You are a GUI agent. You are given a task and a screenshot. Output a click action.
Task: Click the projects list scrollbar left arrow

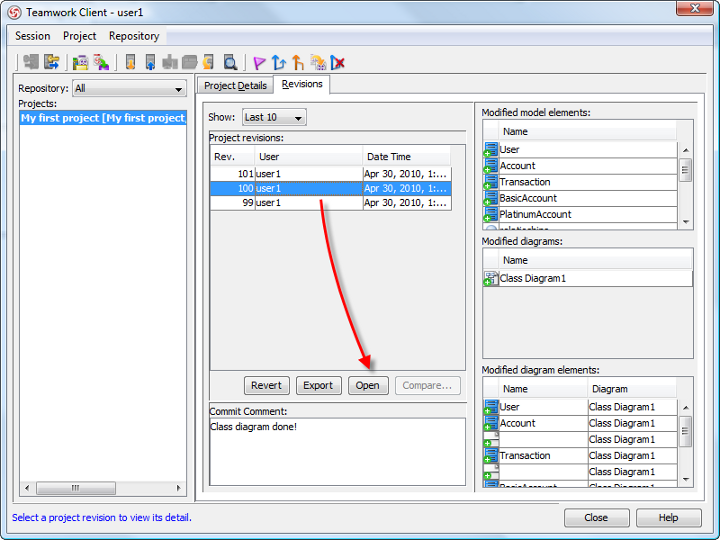click(27, 488)
